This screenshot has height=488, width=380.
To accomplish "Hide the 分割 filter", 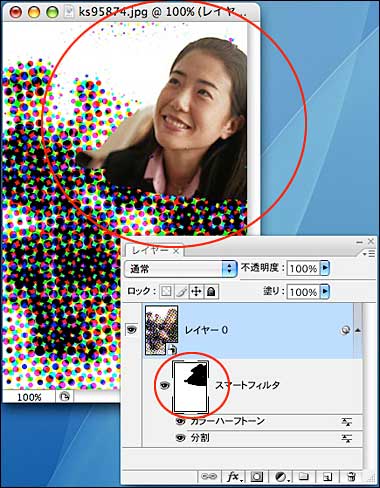I will (x=180, y=437).
